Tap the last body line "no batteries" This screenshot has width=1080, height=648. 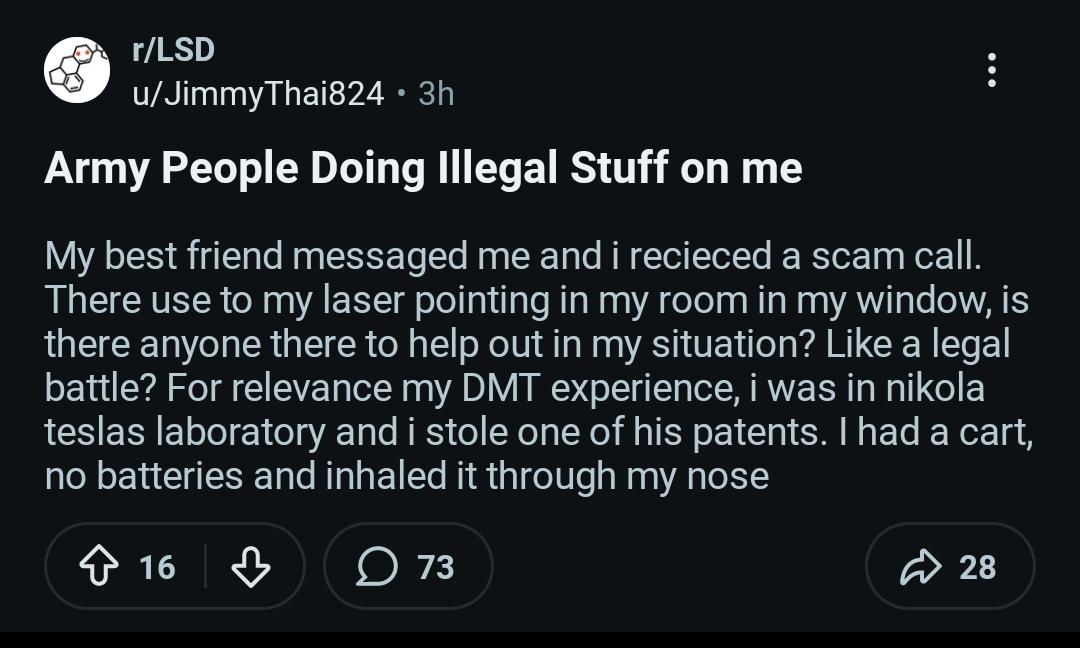[x=144, y=476]
